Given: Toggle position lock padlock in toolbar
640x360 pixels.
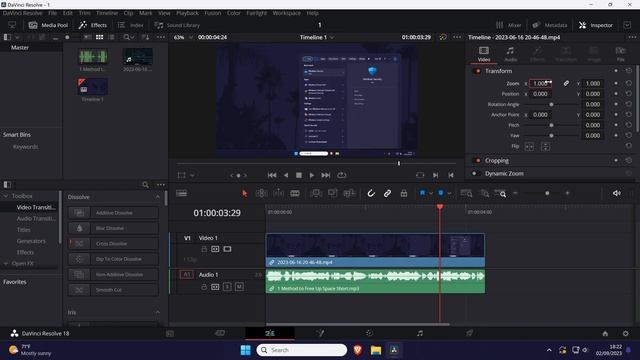Looking at the screenshot, I should pyautogui.click(x=404, y=193).
